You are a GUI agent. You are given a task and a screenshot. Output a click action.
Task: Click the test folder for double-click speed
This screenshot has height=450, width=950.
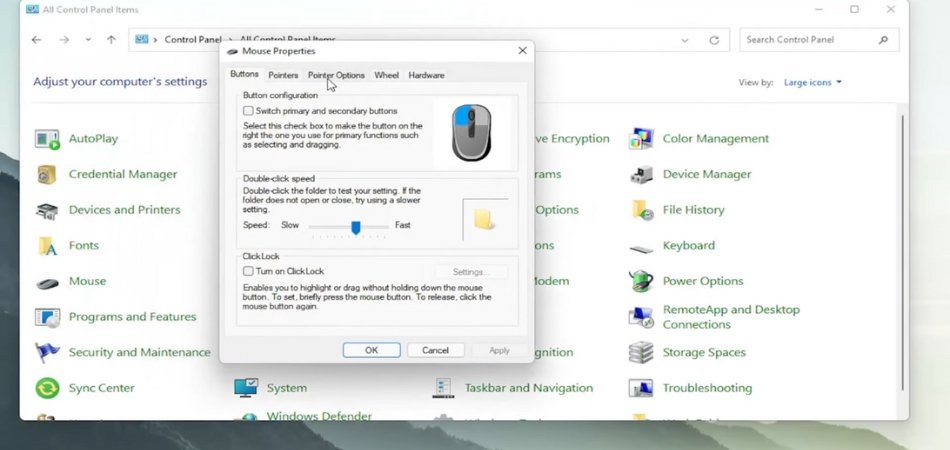[483, 219]
